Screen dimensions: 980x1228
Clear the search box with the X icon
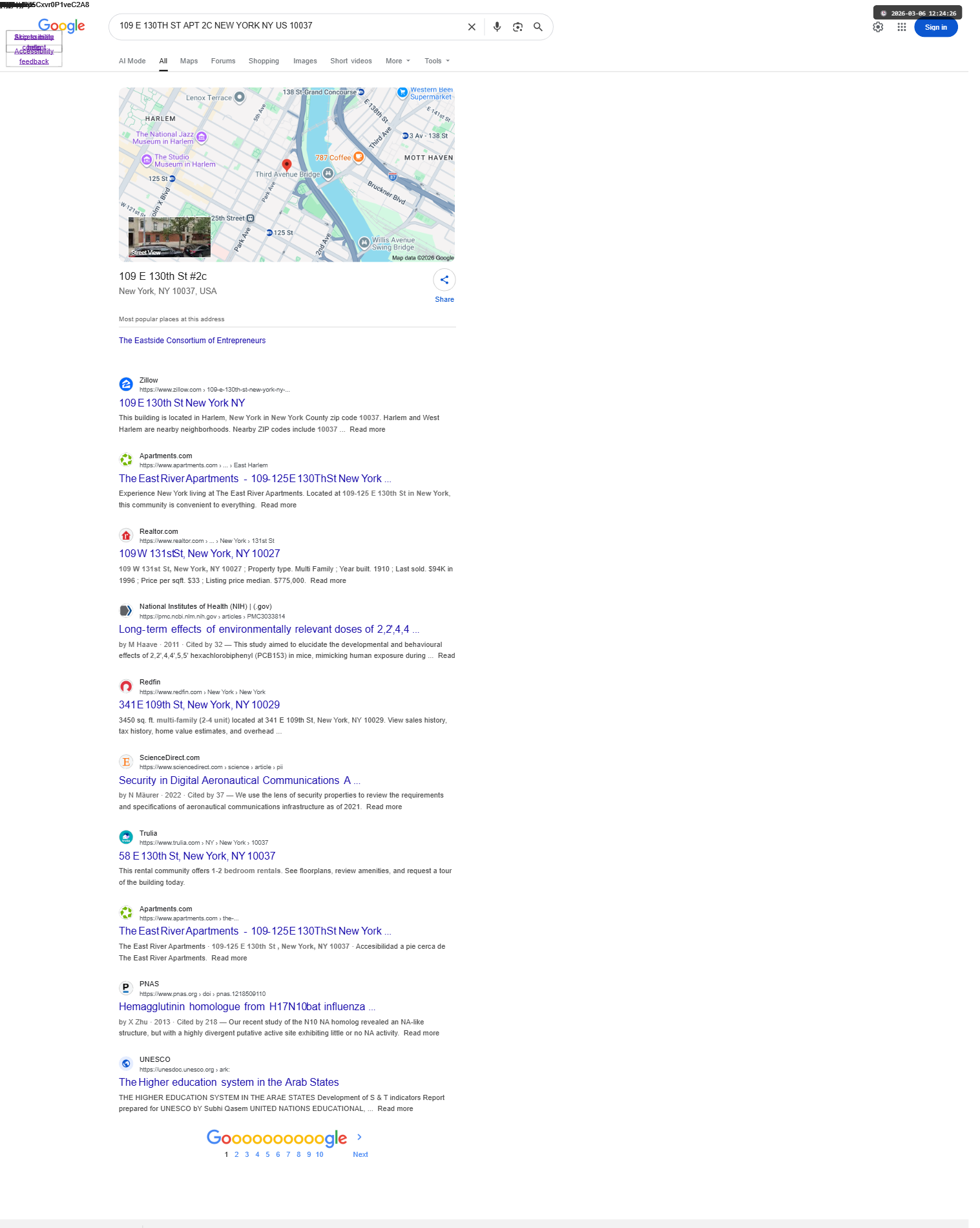click(472, 27)
